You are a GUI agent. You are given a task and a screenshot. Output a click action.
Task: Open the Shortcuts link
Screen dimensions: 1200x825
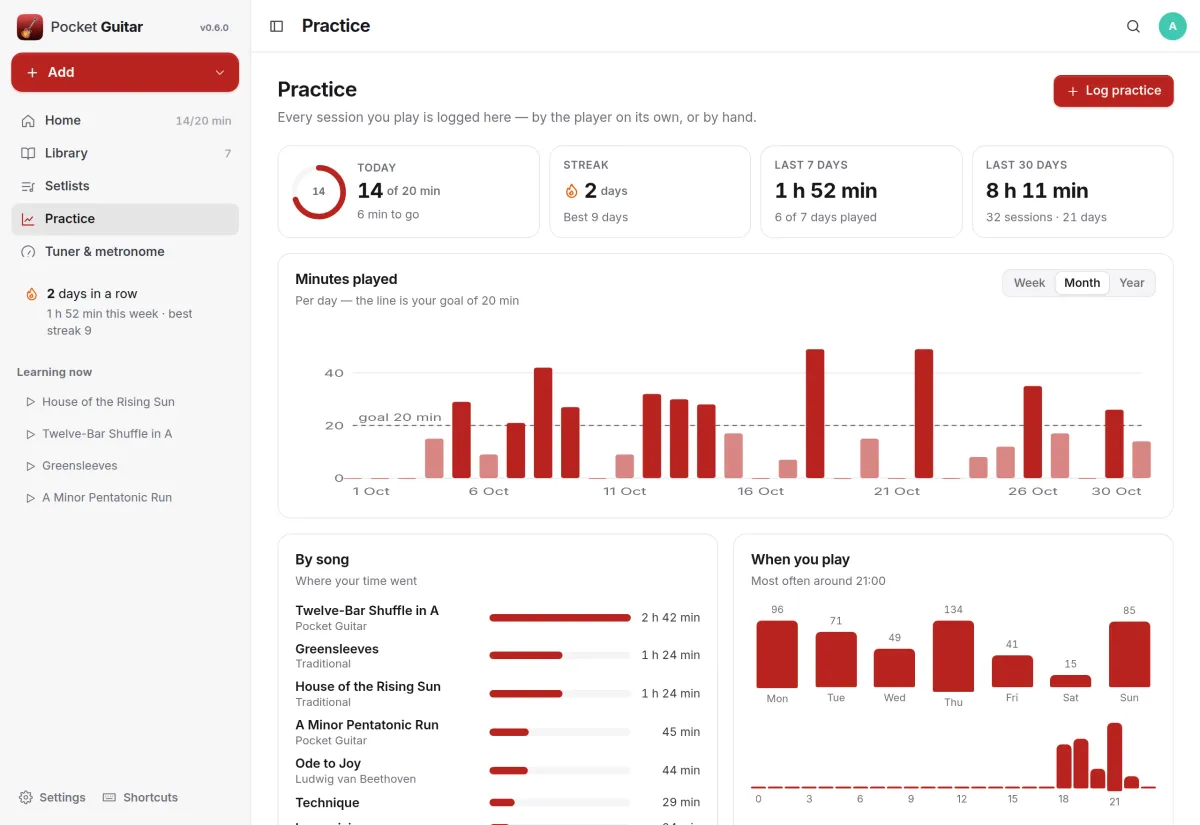[x=140, y=798]
